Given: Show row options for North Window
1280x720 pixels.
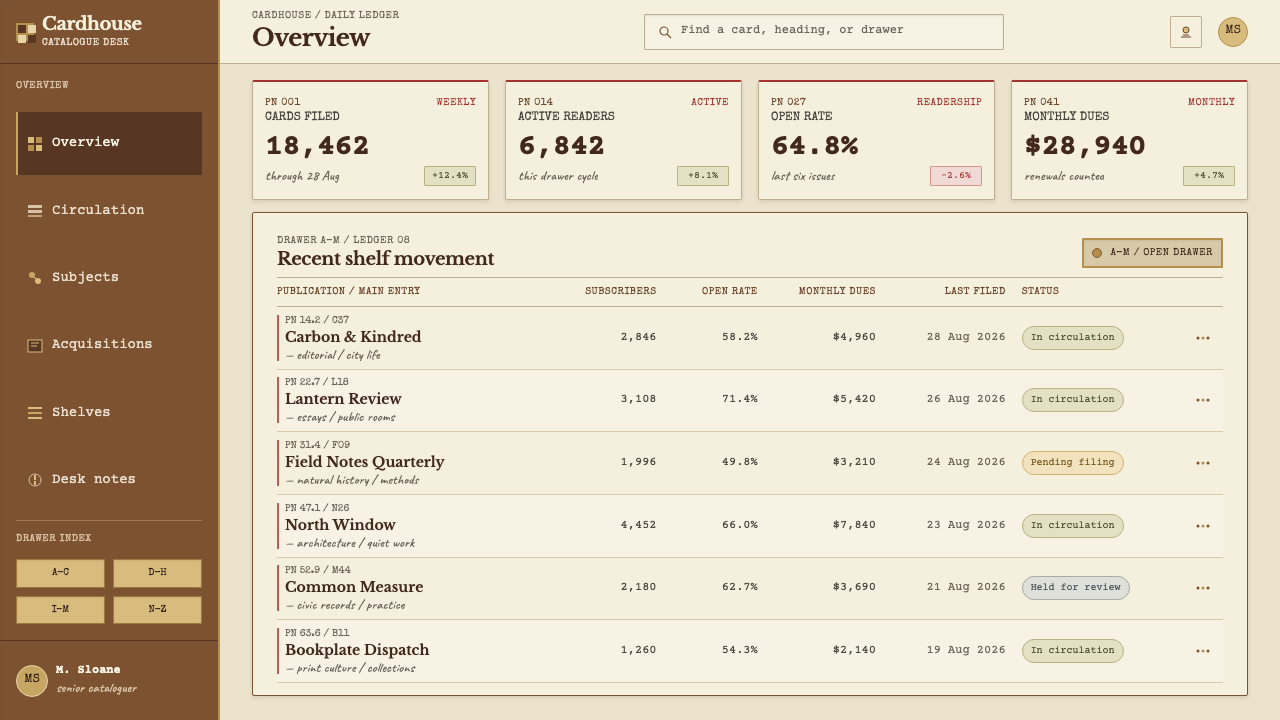Looking at the screenshot, I should coord(1203,526).
